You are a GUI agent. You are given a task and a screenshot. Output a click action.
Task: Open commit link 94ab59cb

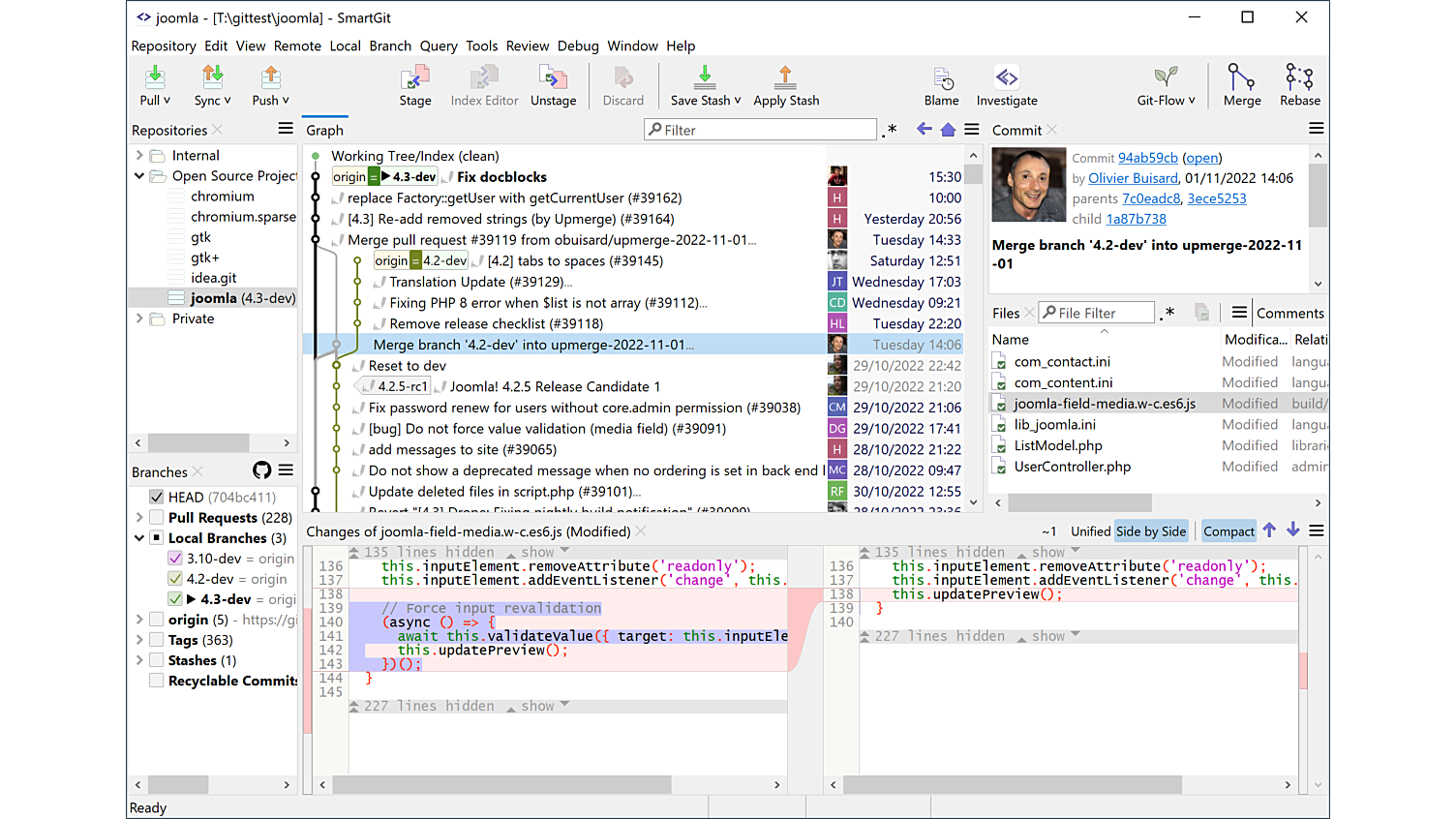[1148, 158]
